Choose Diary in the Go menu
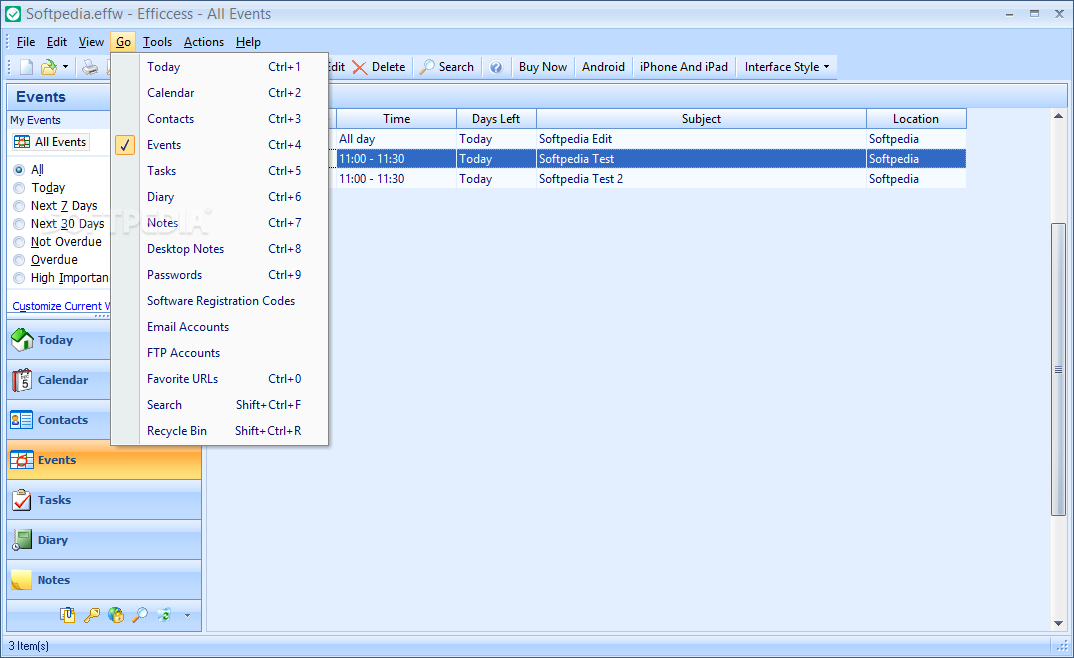 click(x=220, y=197)
